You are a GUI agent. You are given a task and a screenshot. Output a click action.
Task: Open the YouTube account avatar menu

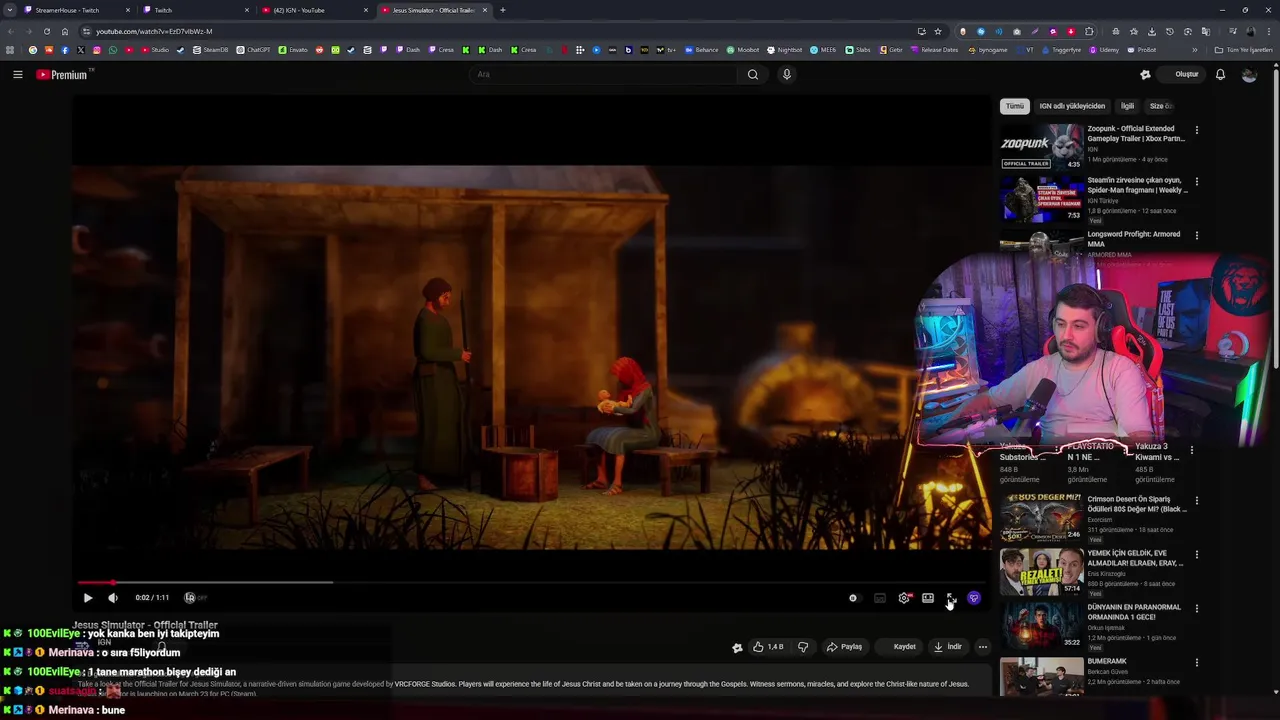coord(1249,75)
